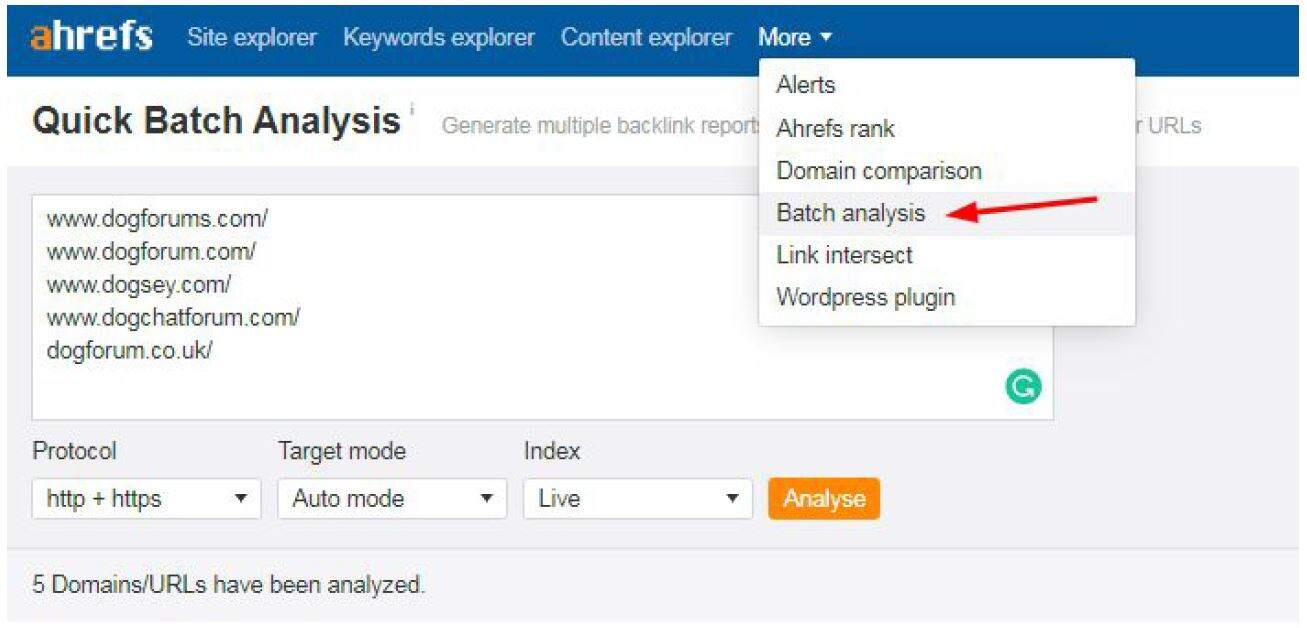Go to Content explorer
Screen dimensions: 1307x628
point(646,38)
